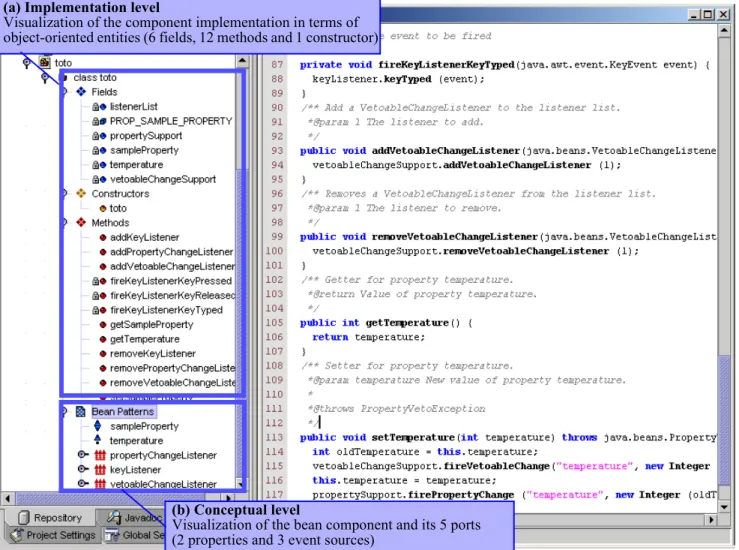Switch to the Repository tab
This screenshot has height=550, width=739.
[49, 517]
